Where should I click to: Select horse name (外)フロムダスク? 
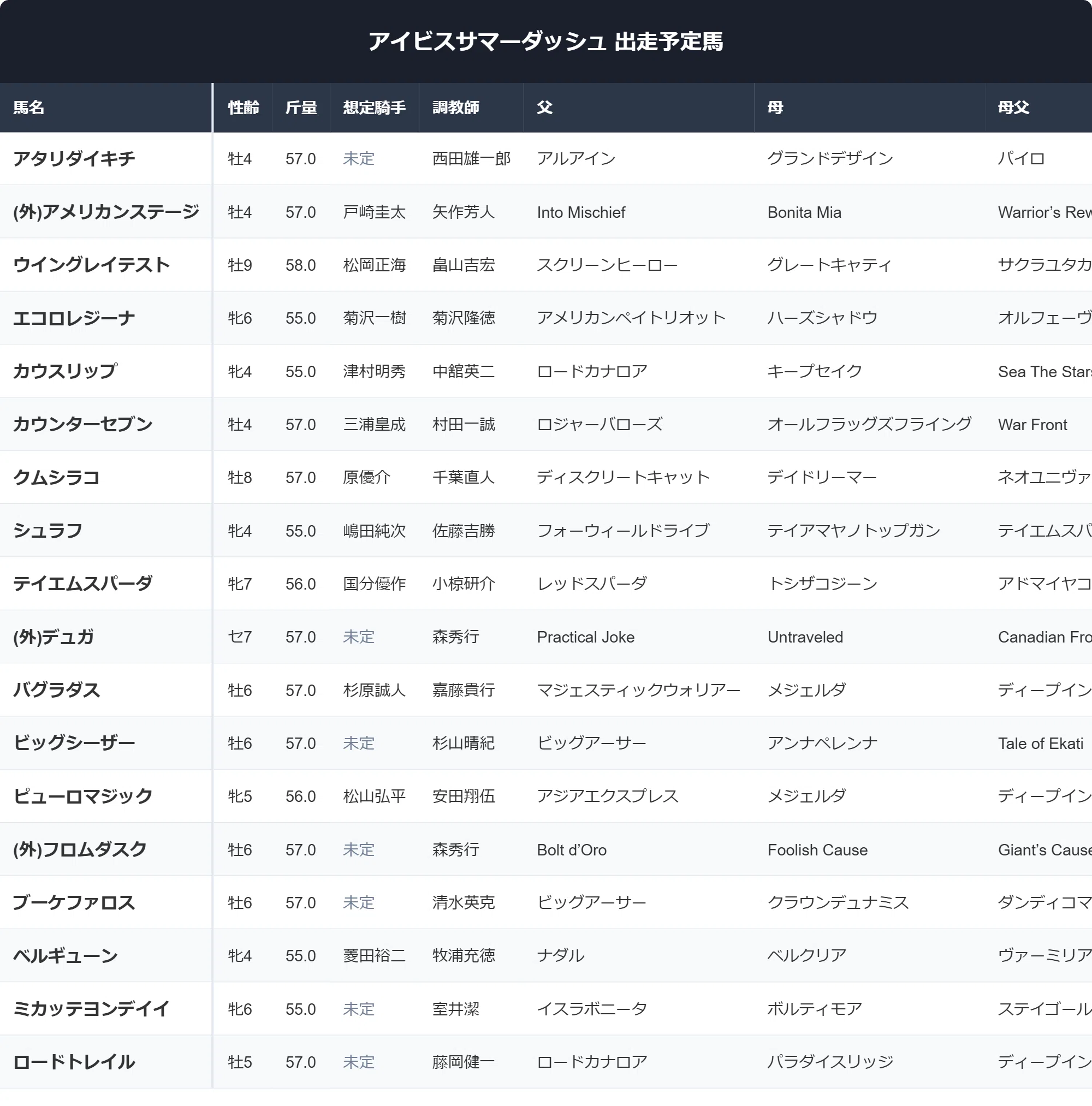click(x=80, y=849)
